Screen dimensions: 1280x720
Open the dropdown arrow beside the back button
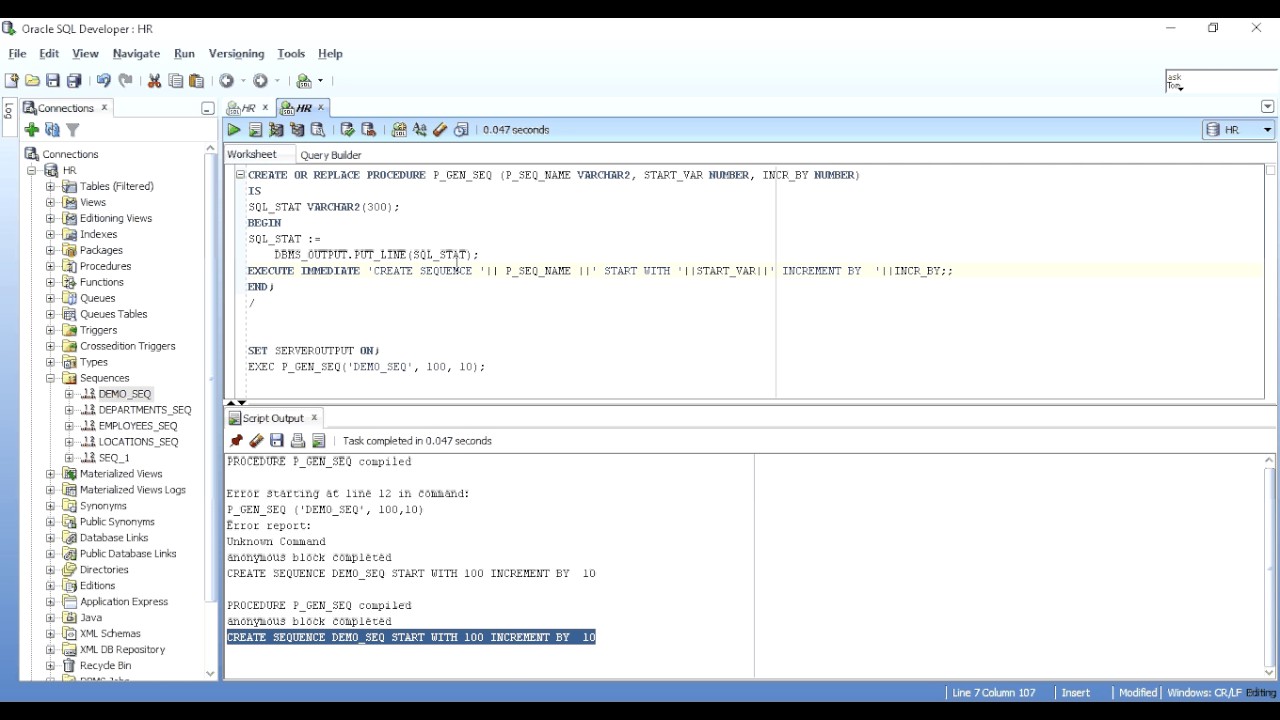[x=244, y=81]
